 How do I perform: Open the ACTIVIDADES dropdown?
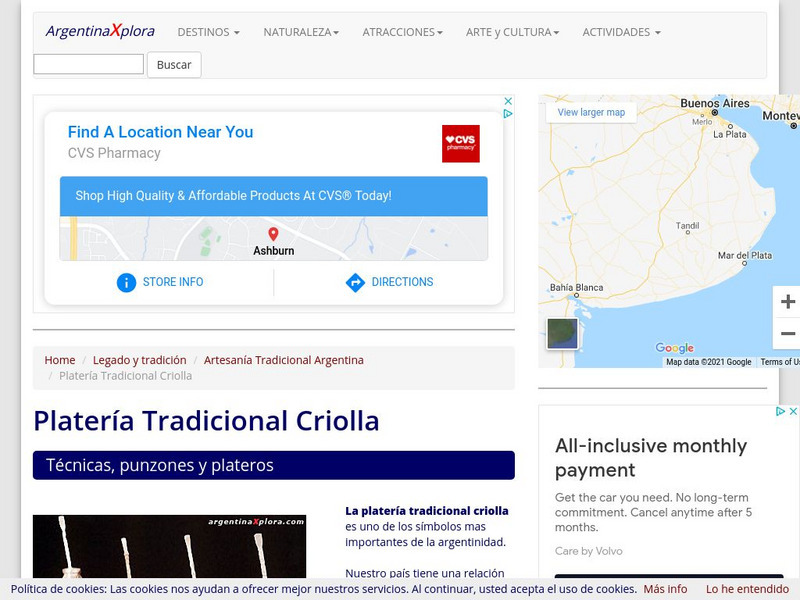(x=621, y=32)
